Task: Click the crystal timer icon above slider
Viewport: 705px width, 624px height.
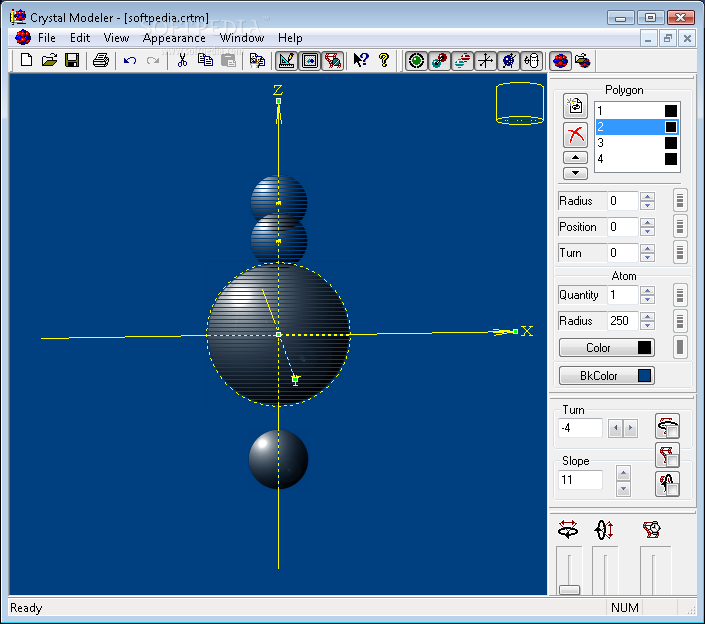Action: click(651, 529)
